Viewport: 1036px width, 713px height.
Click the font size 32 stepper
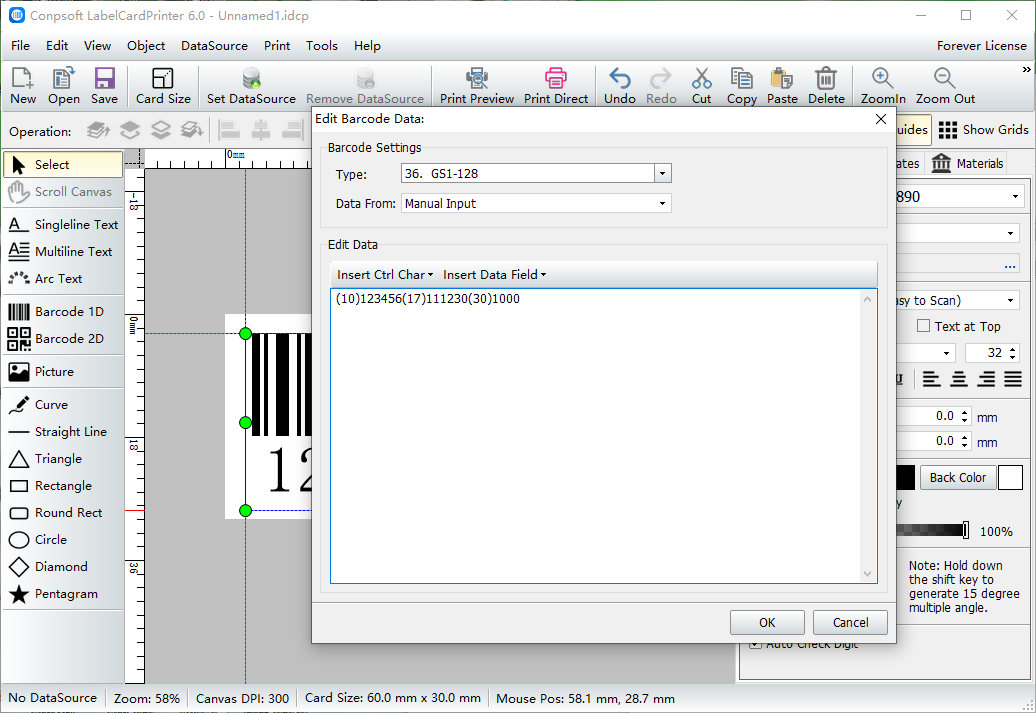(1012, 353)
